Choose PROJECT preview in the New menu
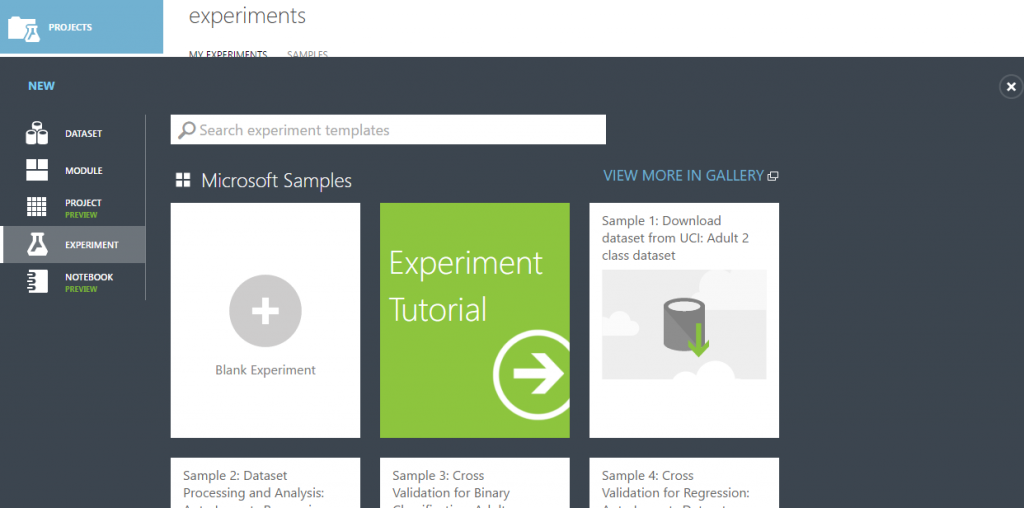 72,208
